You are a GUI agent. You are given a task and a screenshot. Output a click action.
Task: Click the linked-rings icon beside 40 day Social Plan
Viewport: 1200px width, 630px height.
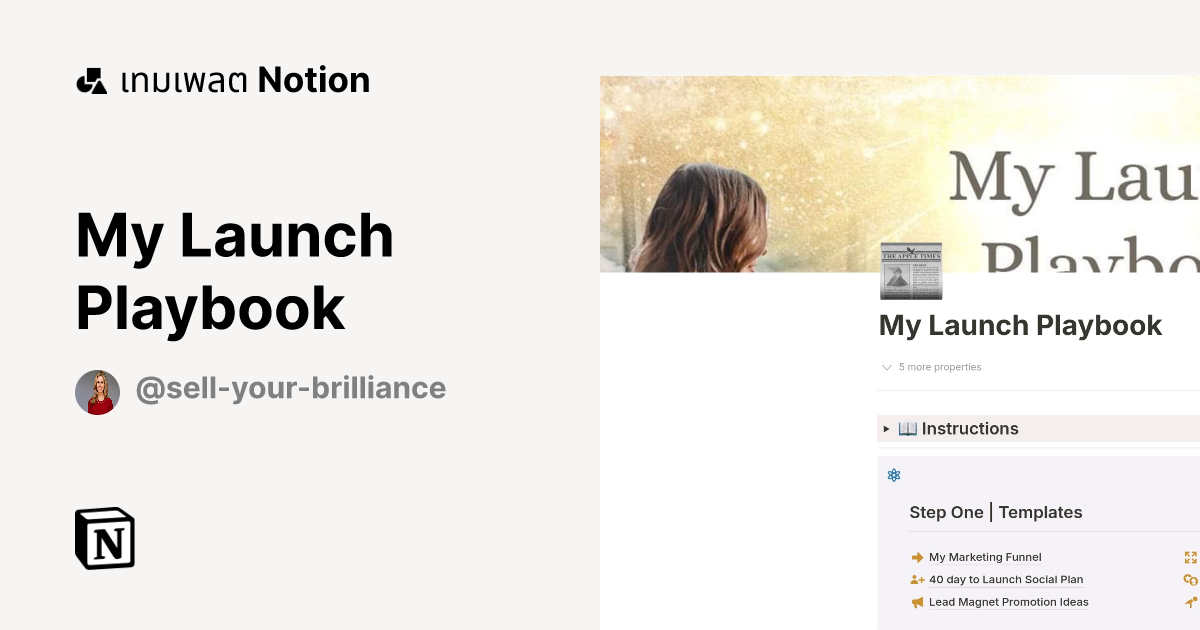(x=1190, y=580)
